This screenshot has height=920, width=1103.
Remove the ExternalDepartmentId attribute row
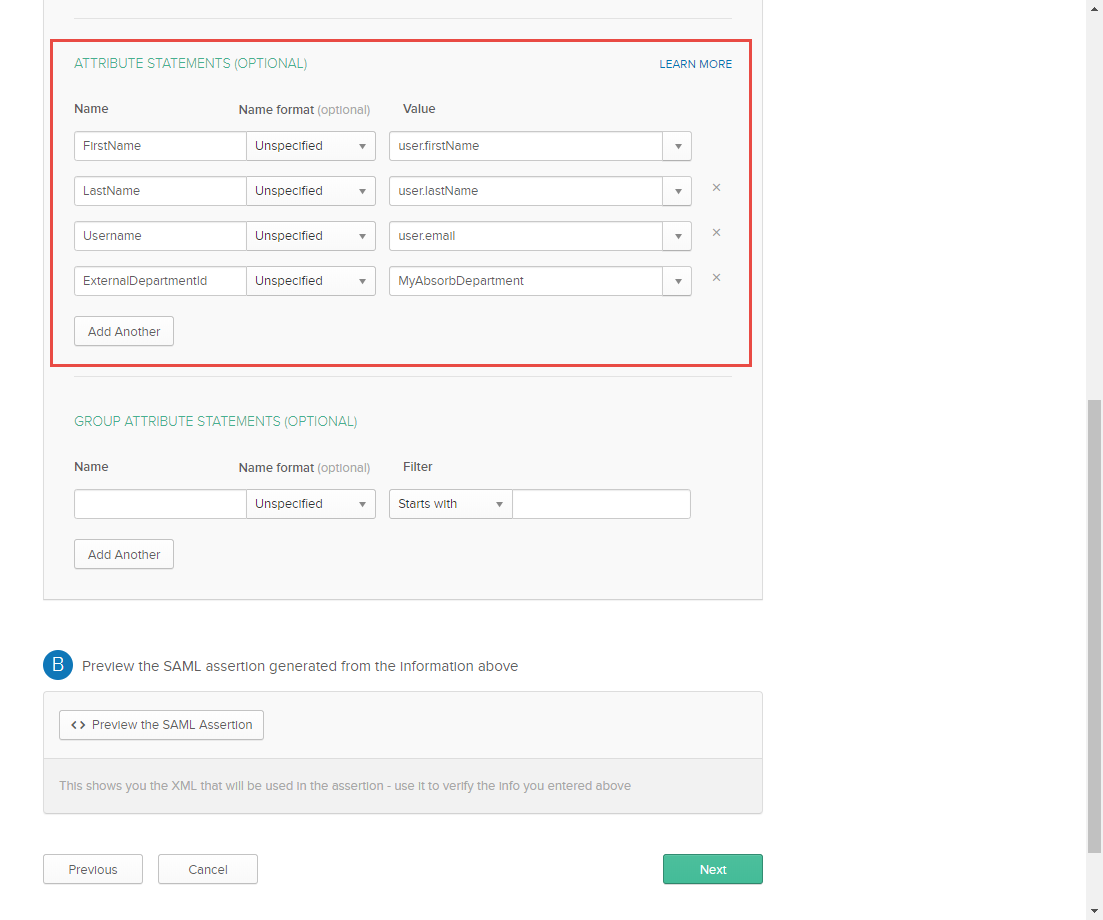tap(716, 278)
